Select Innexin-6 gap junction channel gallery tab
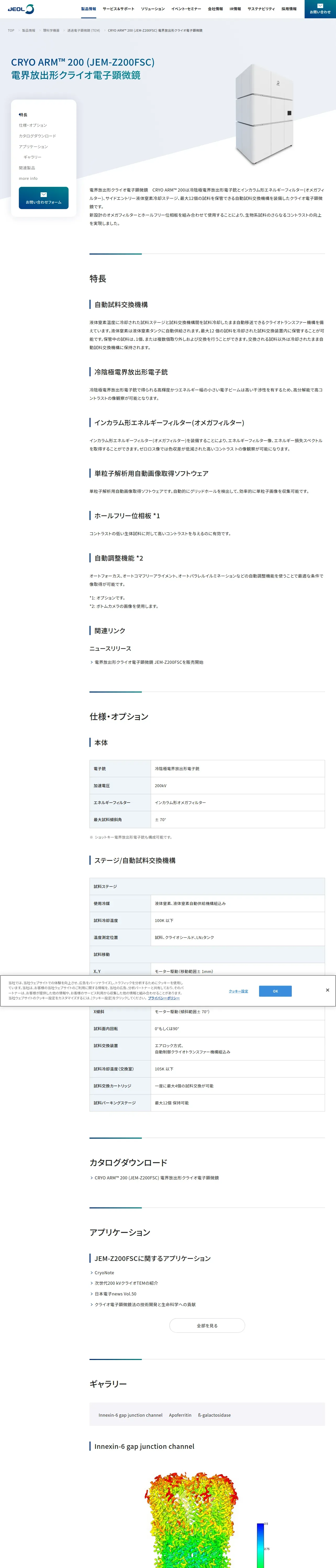336x1568 pixels. tap(131, 1415)
